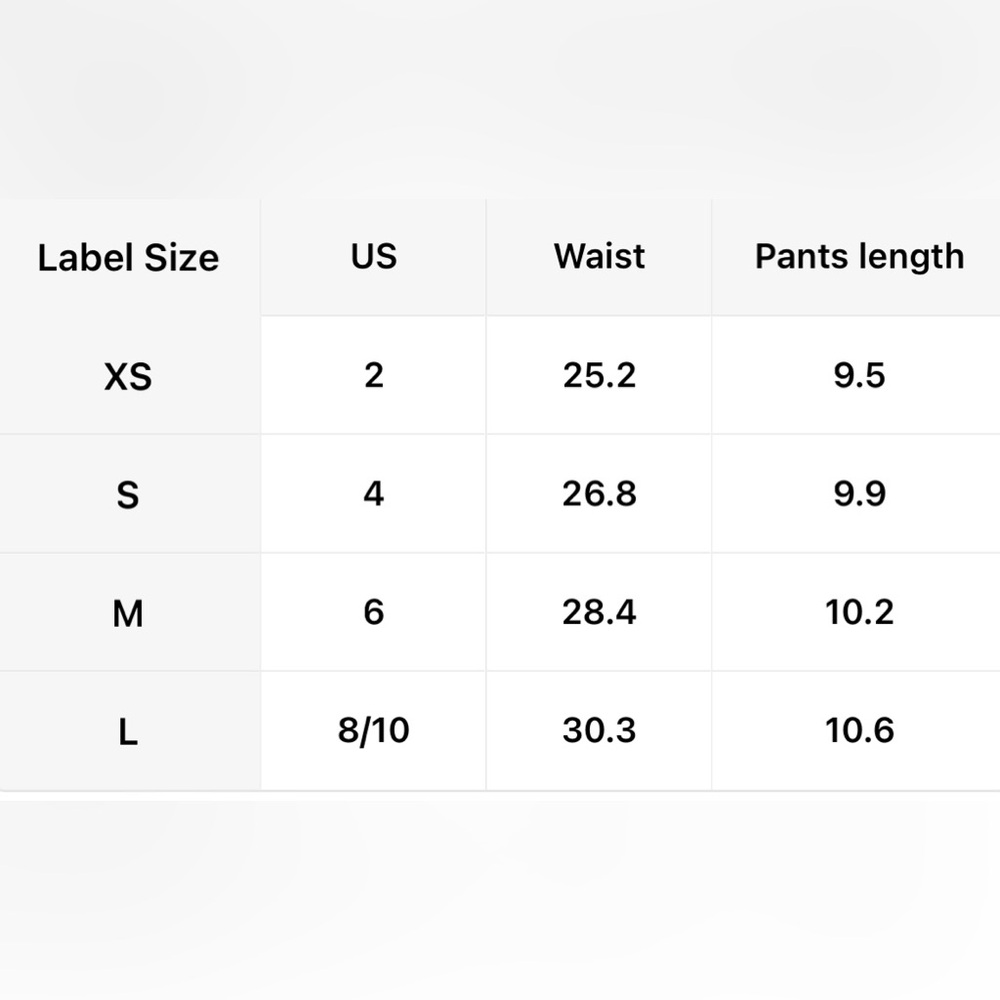1000x1000 pixels.
Task: Select US size 4 cell
Action: click(x=374, y=494)
